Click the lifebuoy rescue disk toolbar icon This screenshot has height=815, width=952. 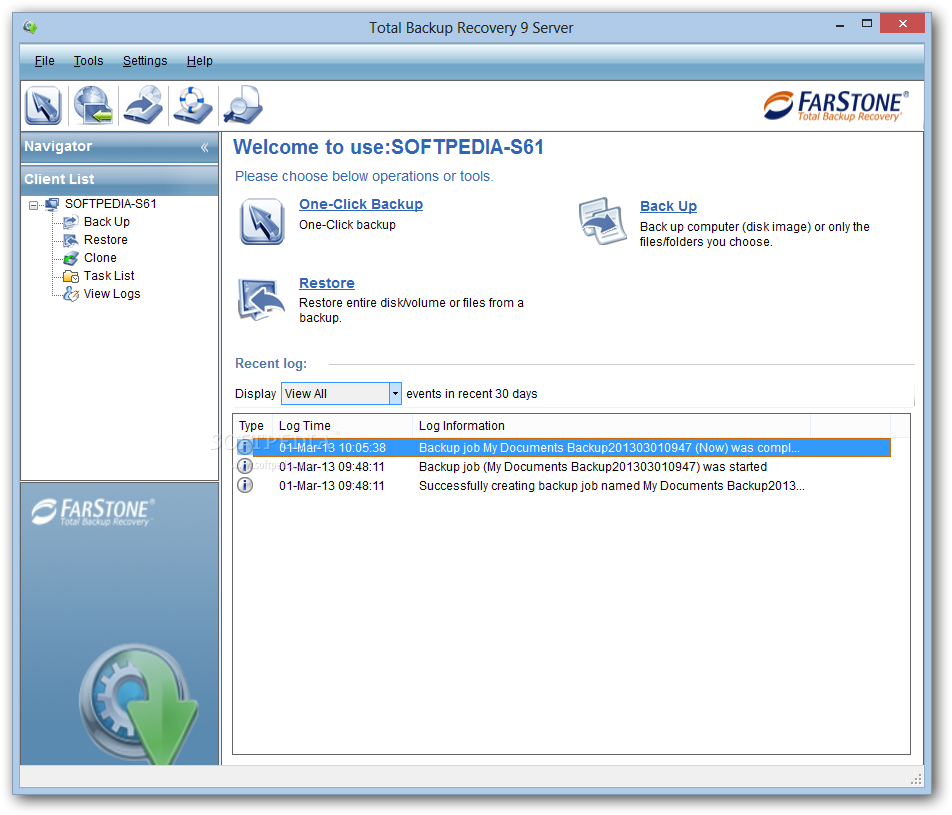pyautogui.click(x=192, y=105)
